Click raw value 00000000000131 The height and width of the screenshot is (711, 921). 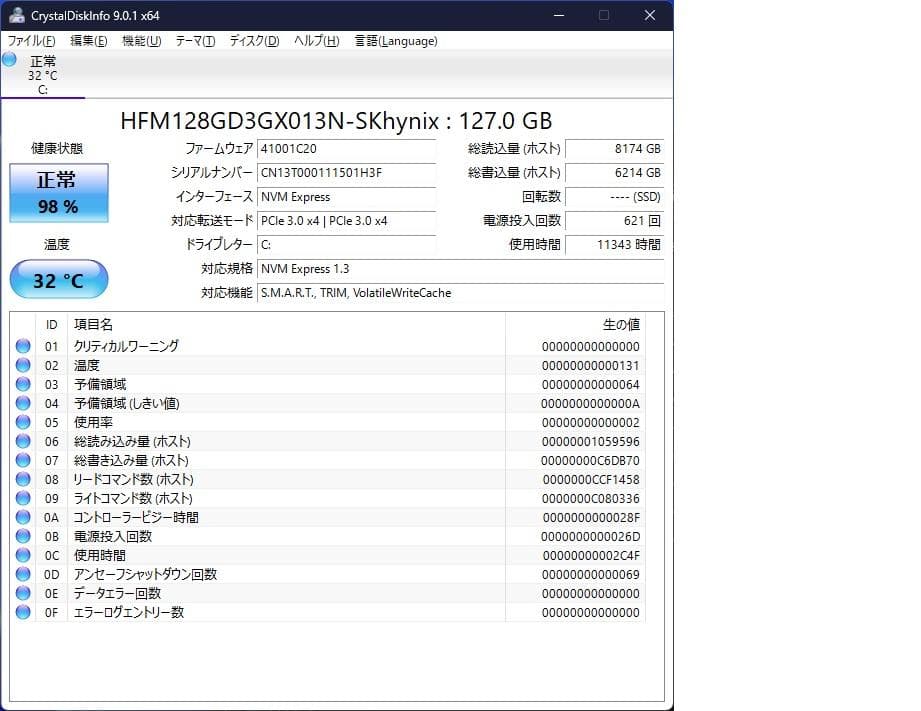coord(590,365)
